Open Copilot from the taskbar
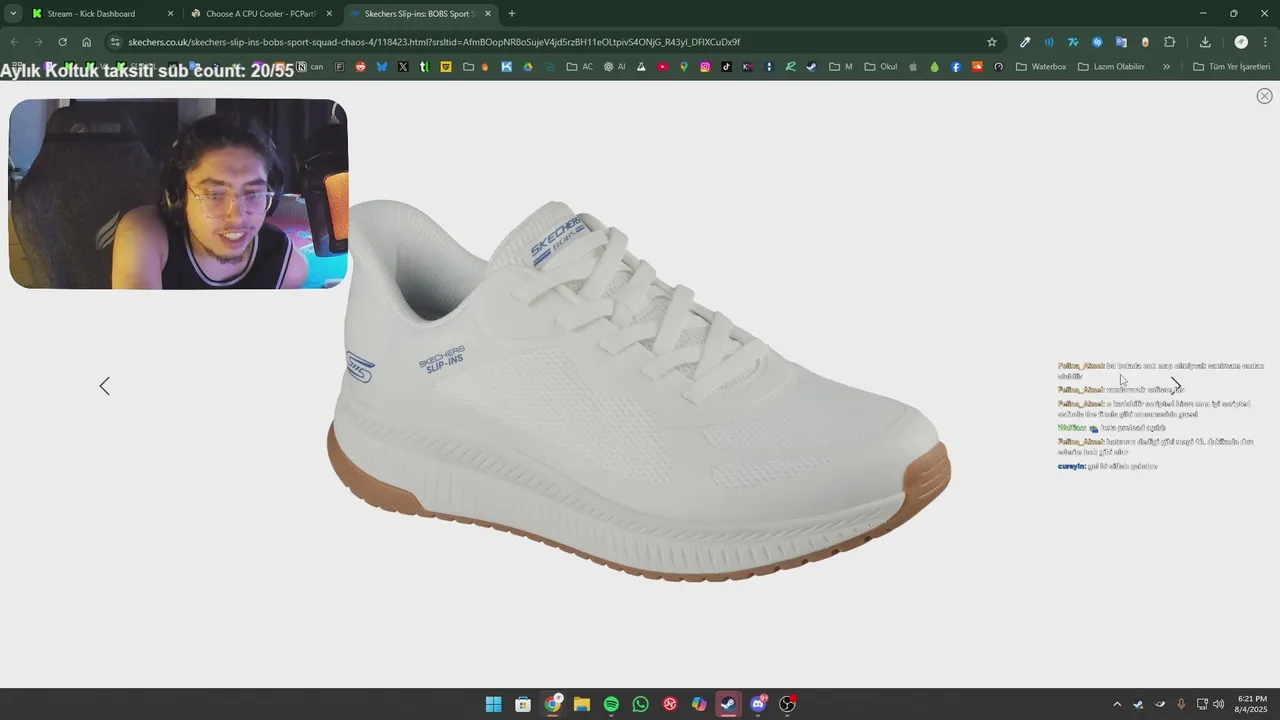Viewport: 1280px width, 720px height. 699,704
